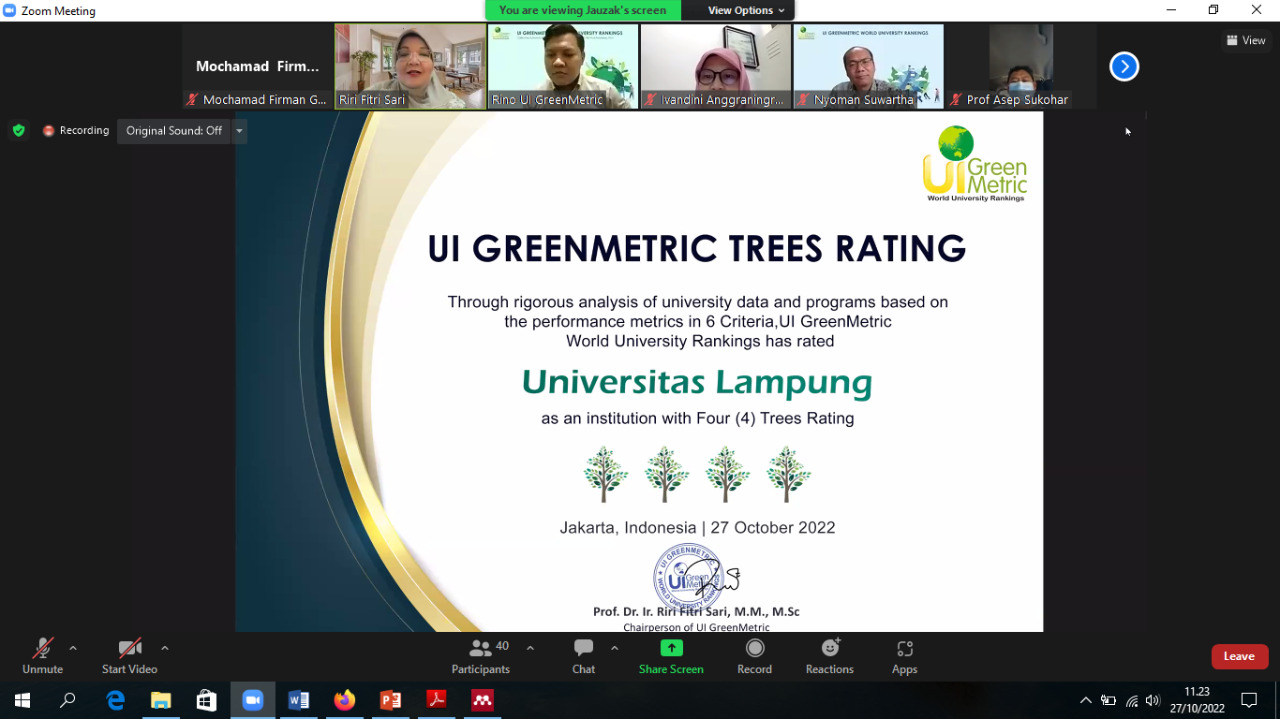Open the View layout menu

[1246, 40]
